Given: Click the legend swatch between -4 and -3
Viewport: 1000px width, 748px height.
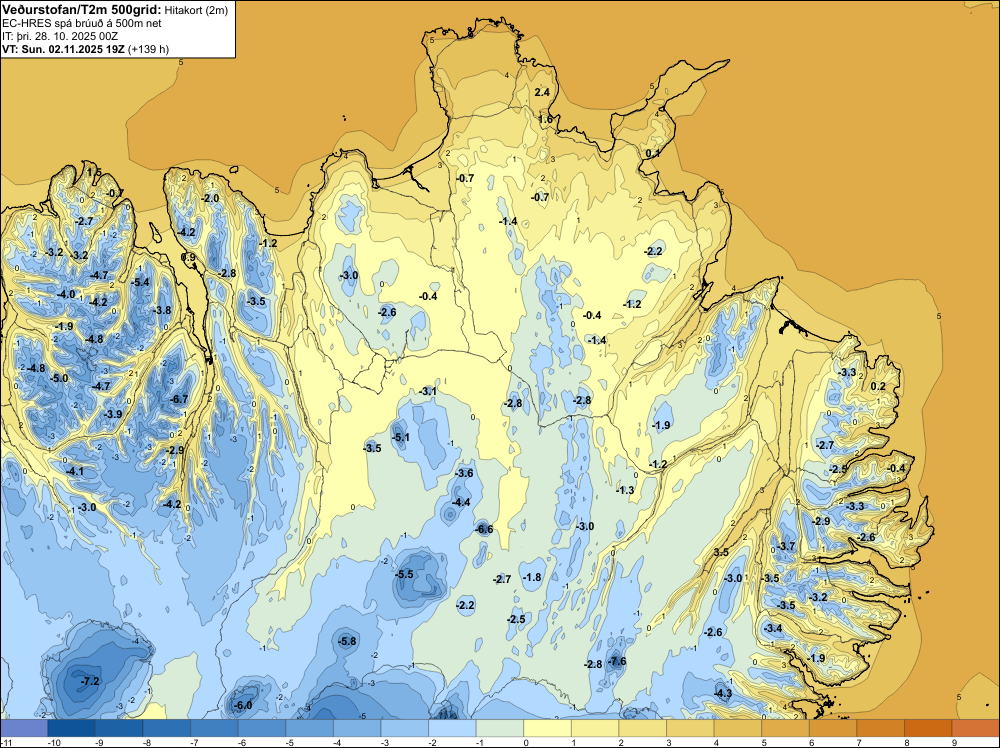Looking at the screenshot, I should pyautogui.click(x=357, y=728).
